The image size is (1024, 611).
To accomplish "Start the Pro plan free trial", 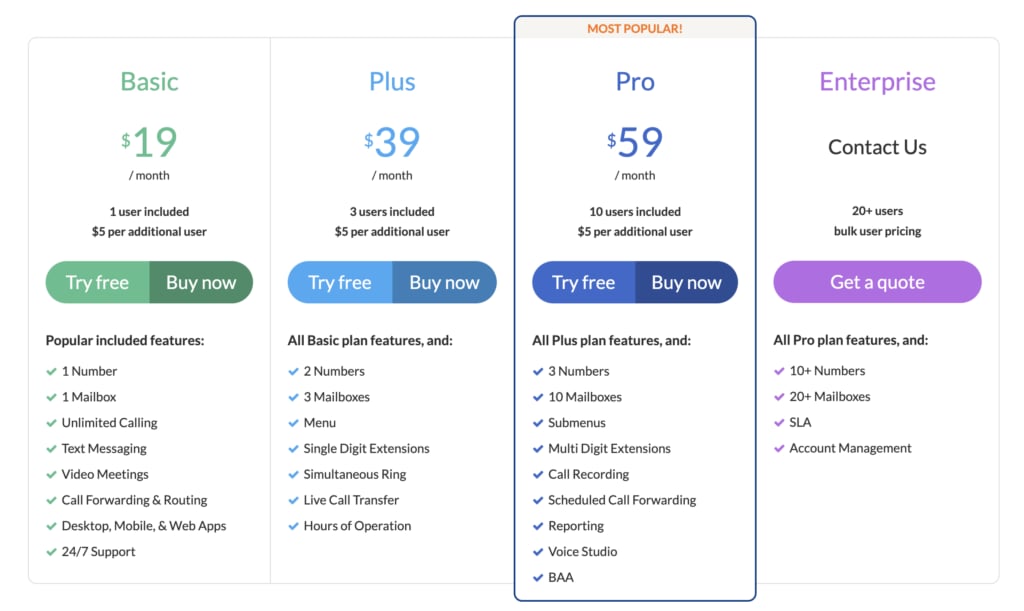I will click(x=583, y=282).
